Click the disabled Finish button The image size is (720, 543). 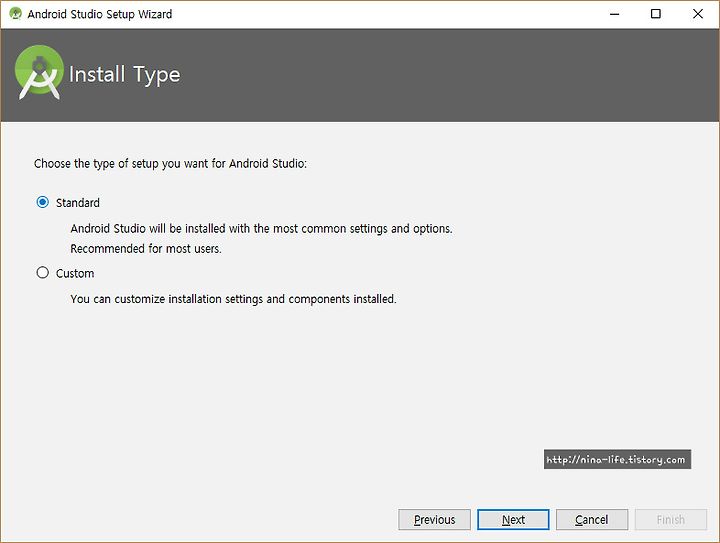671,520
